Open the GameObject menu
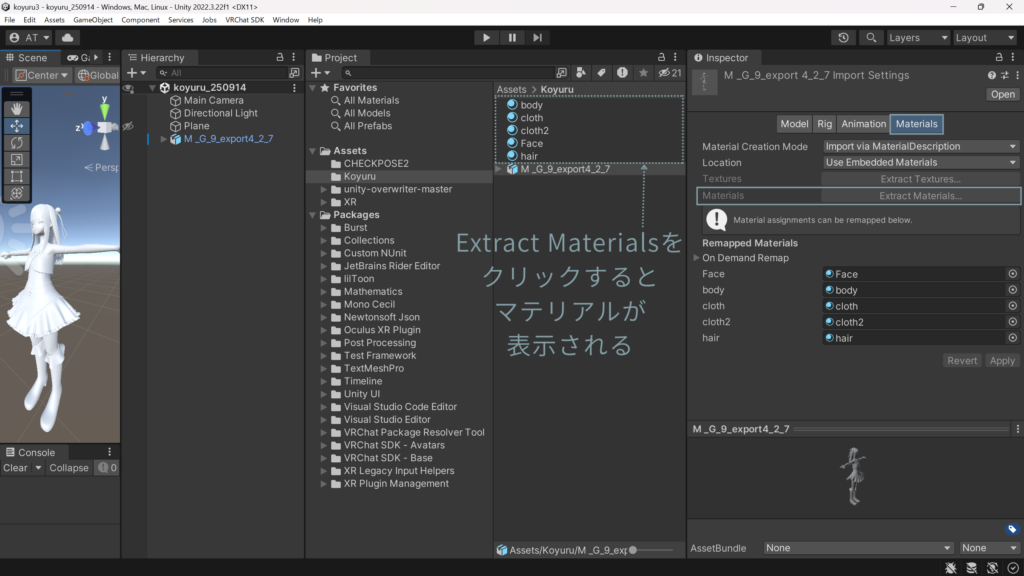1024x576 pixels. coord(92,20)
